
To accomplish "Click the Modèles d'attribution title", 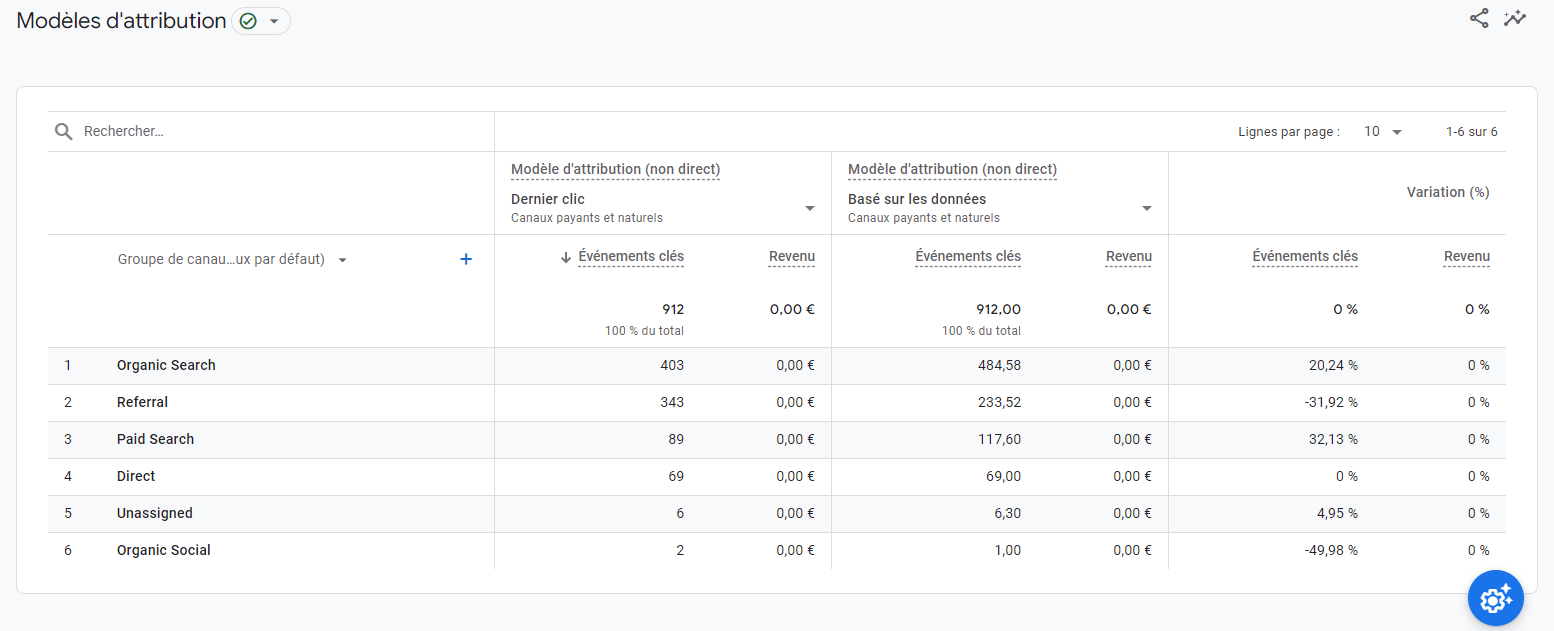I will pos(121,21).
